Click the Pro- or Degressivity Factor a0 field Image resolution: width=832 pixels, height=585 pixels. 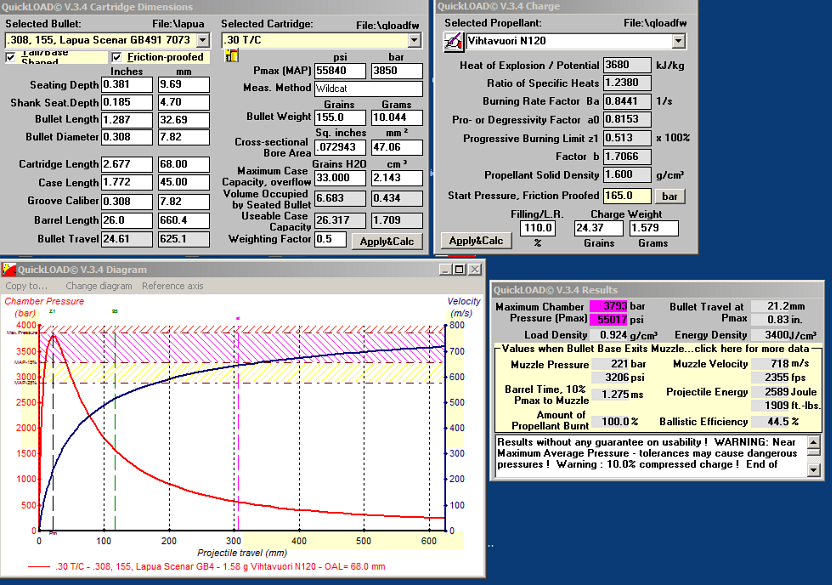[627, 120]
